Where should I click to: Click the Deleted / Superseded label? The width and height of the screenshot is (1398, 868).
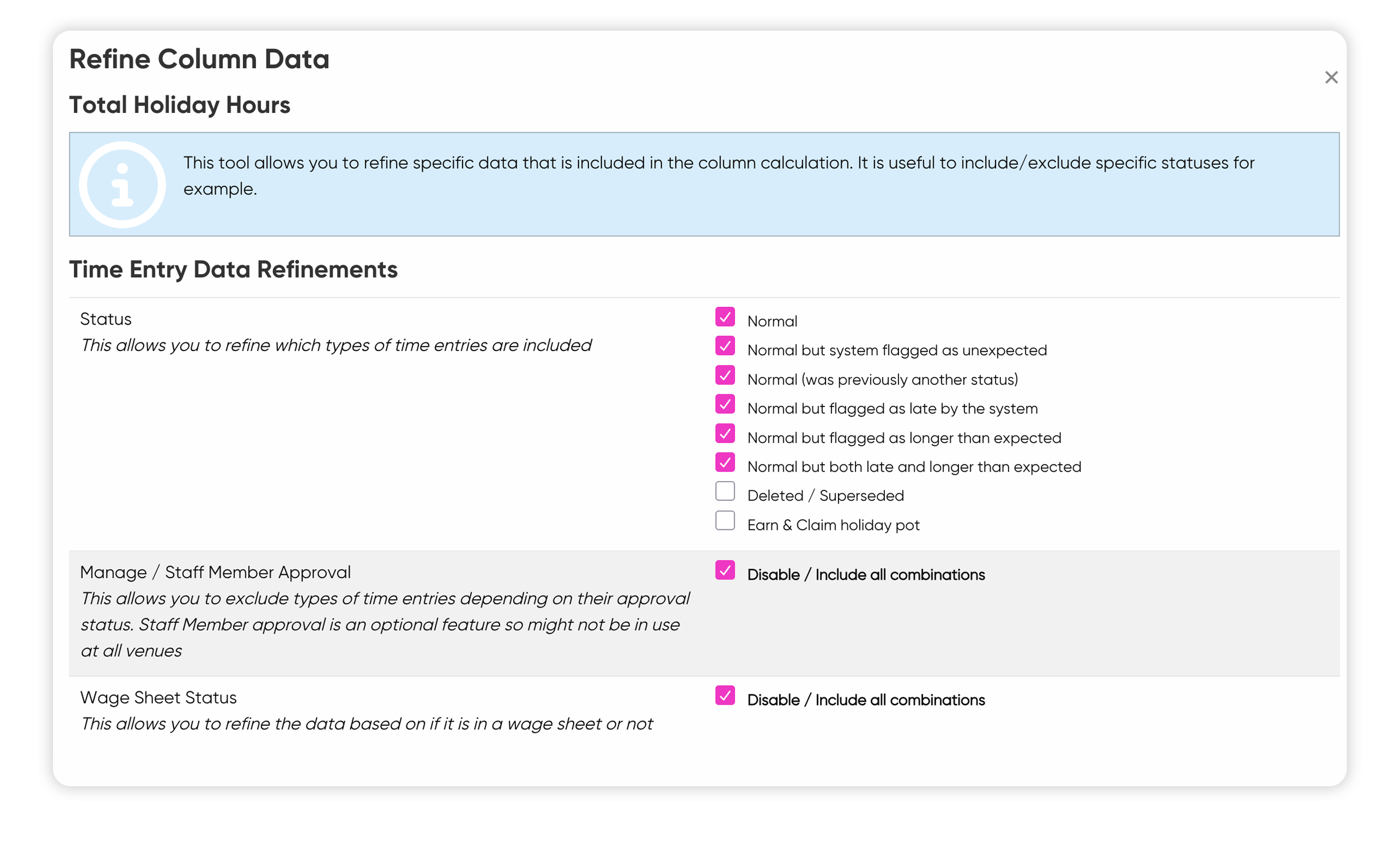click(x=825, y=496)
